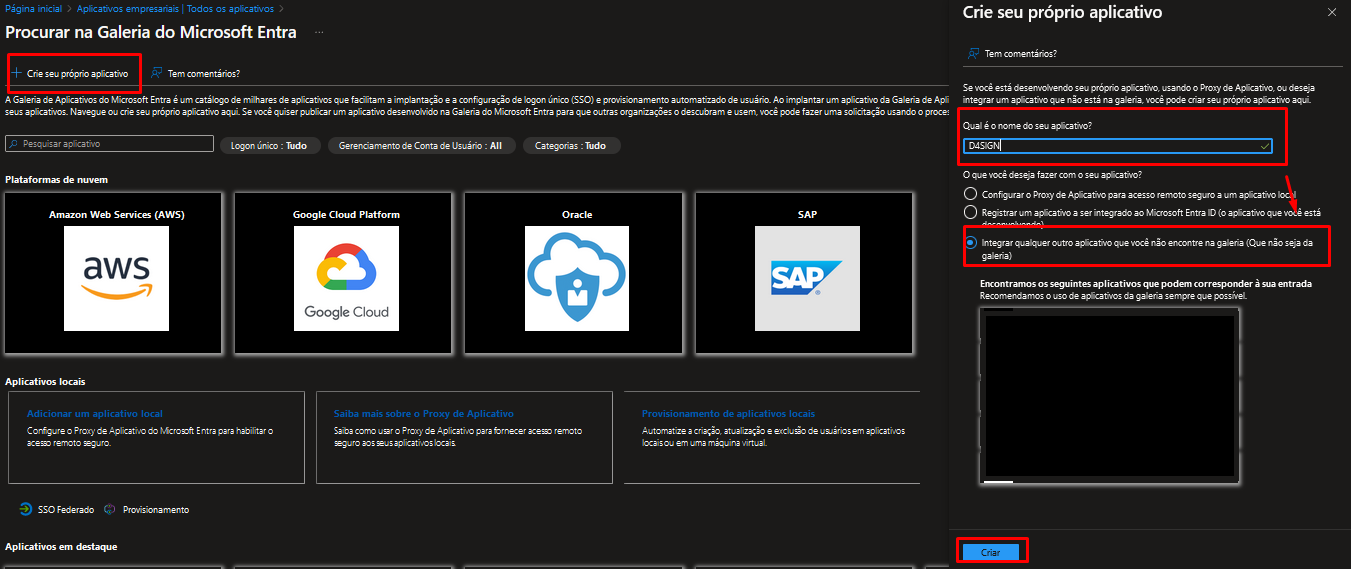1351x569 pixels.
Task: Open Provisionamento de aplicativos locais link
Action: pyautogui.click(x=728, y=413)
